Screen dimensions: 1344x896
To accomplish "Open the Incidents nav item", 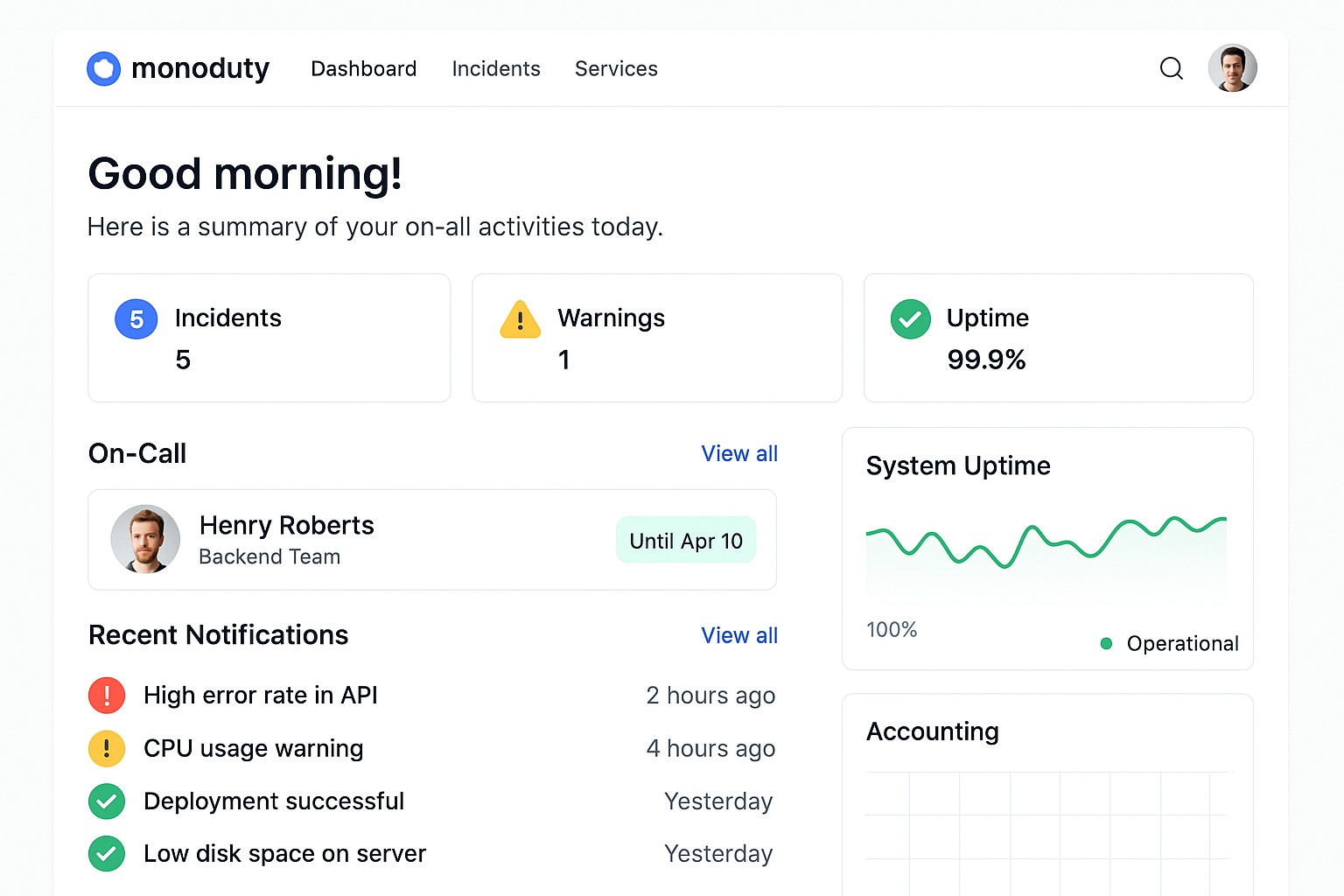I will point(496,68).
